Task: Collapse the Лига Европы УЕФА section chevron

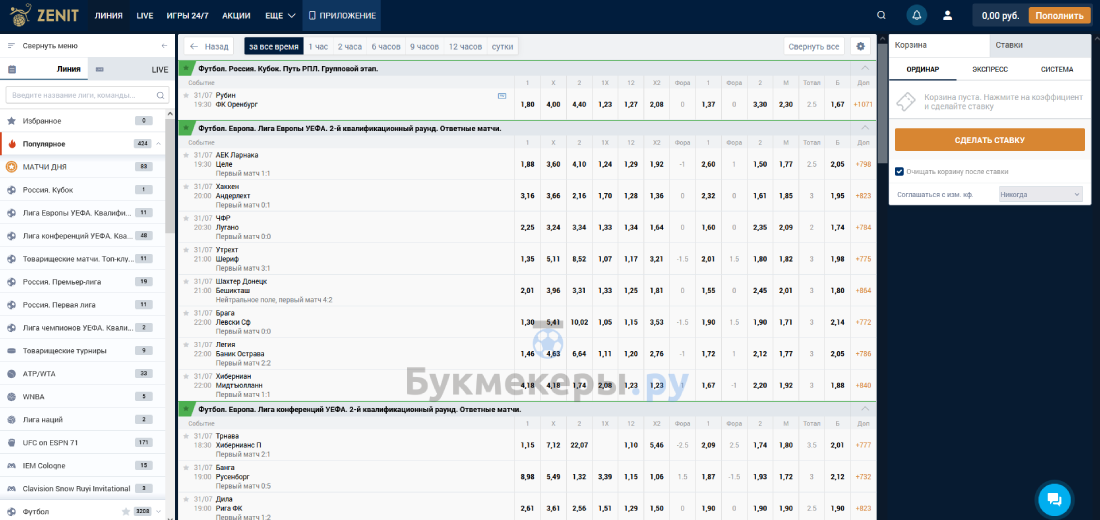Action: [x=865, y=128]
